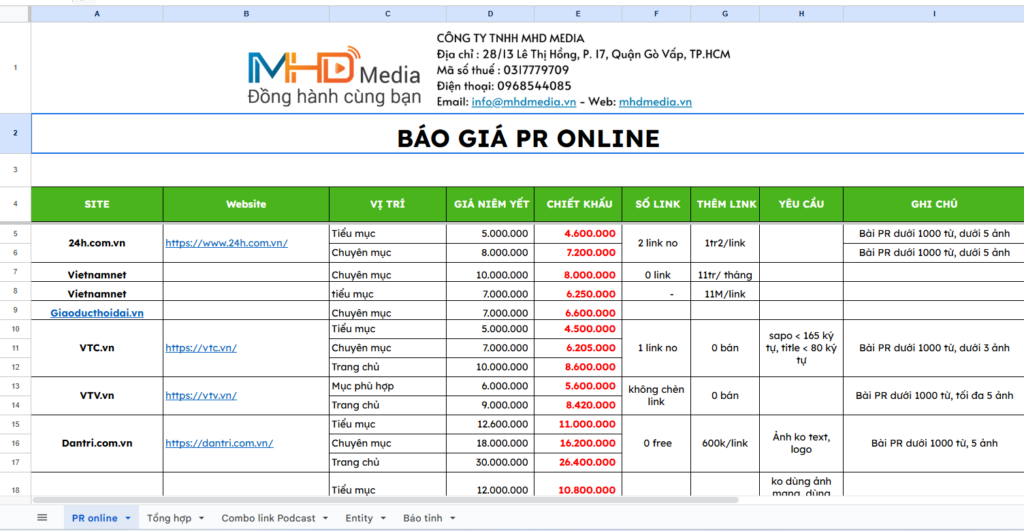The width and height of the screenshot is (1024, 531).
Task: Open the Entity tab dropdown arrow
Action: pos(383,518)
